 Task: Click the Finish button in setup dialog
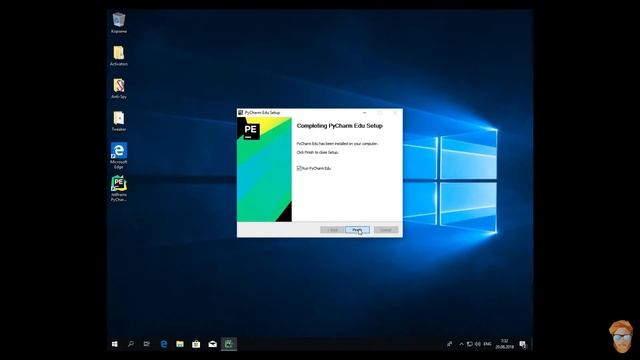click(x=357, y=230)
